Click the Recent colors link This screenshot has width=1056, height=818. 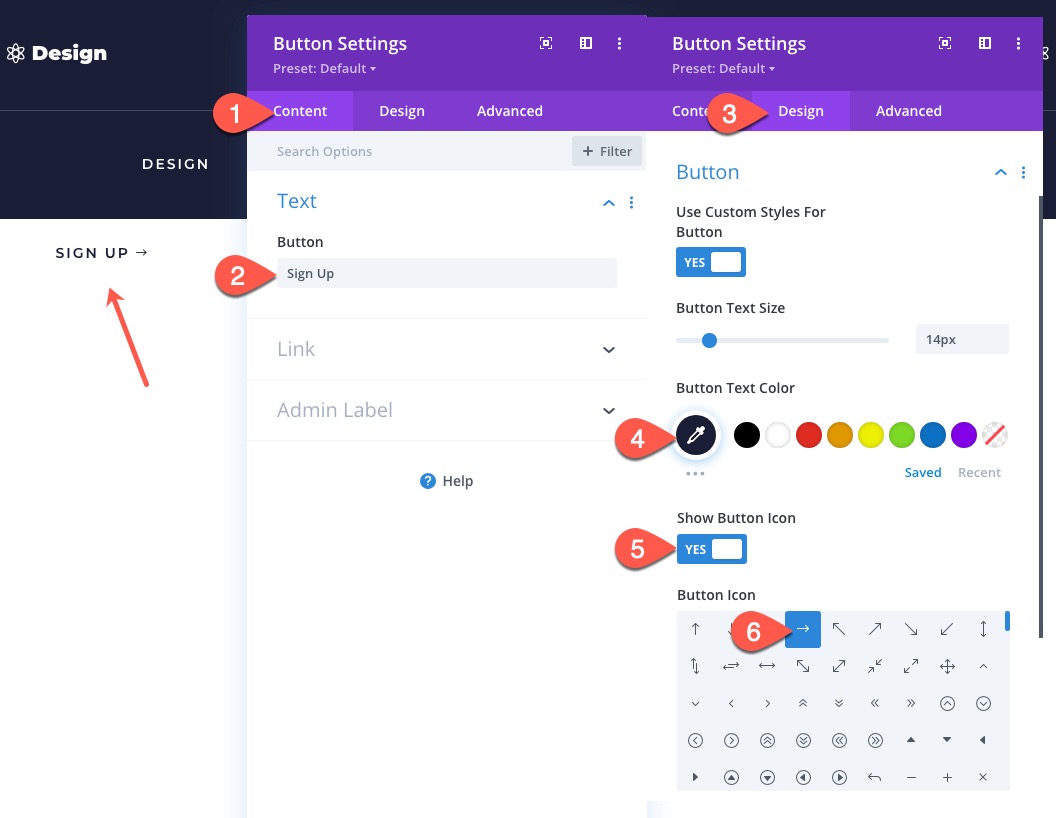tap(979, 472)
